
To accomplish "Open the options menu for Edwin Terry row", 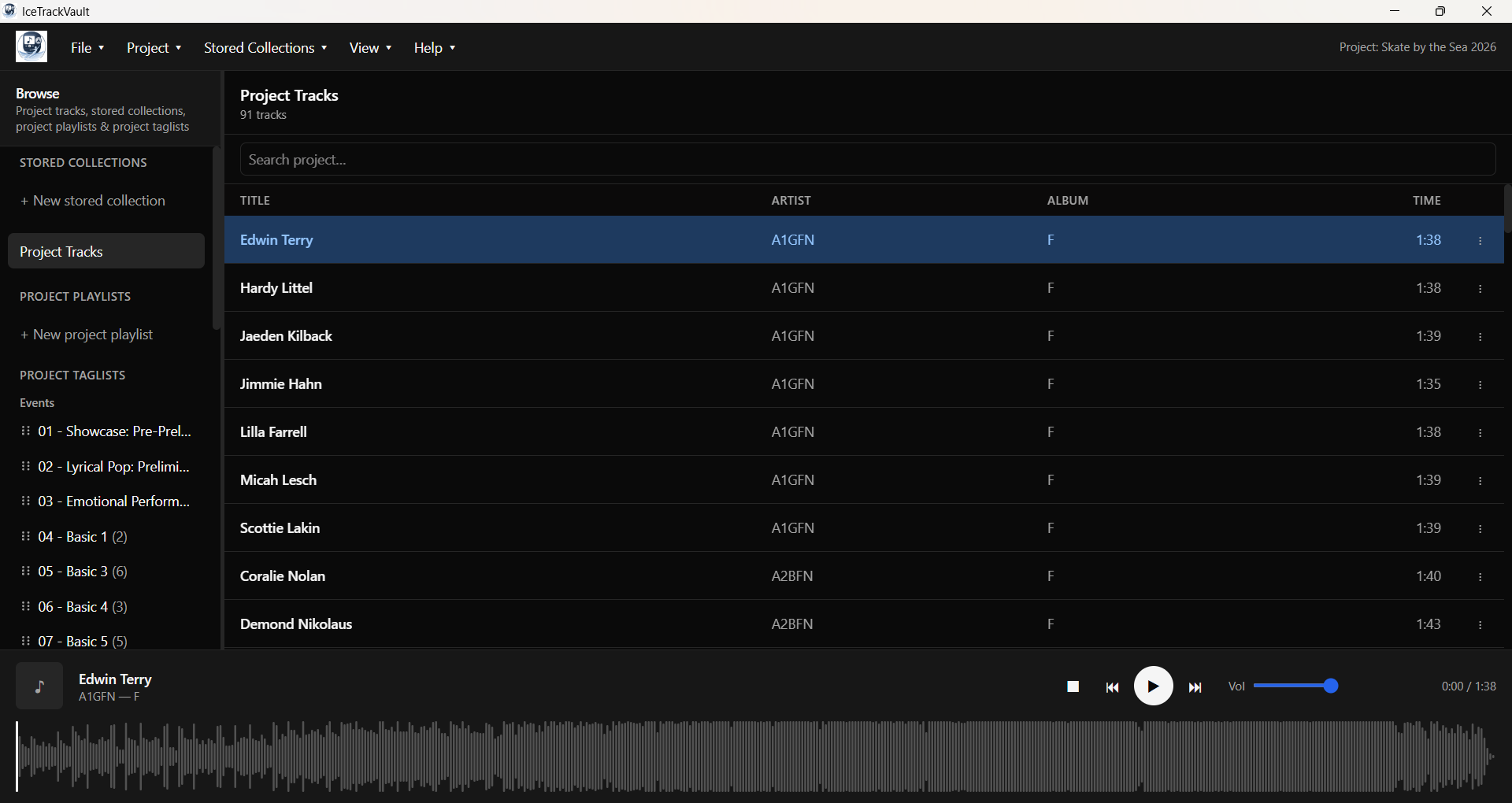I will pos(1480,241).
